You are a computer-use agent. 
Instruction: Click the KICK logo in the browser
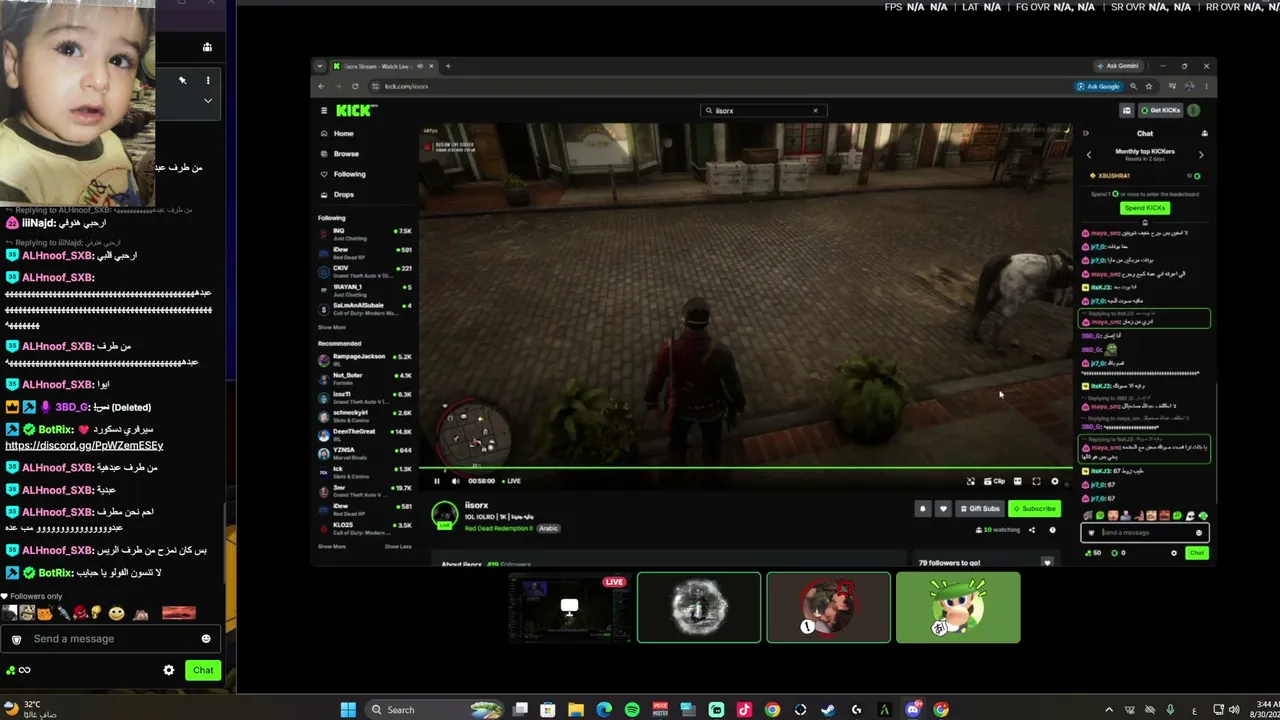pos(356,110)
